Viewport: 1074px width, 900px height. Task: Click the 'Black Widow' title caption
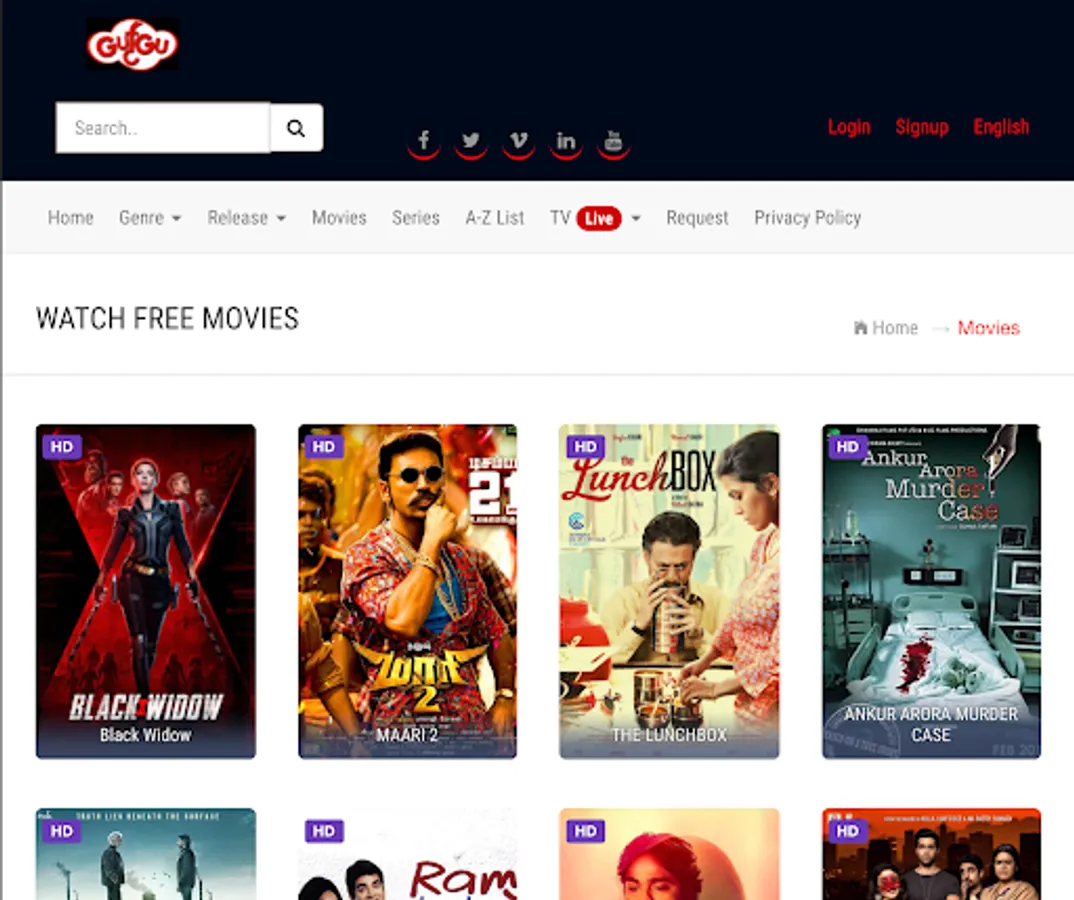tap(145, 735)
